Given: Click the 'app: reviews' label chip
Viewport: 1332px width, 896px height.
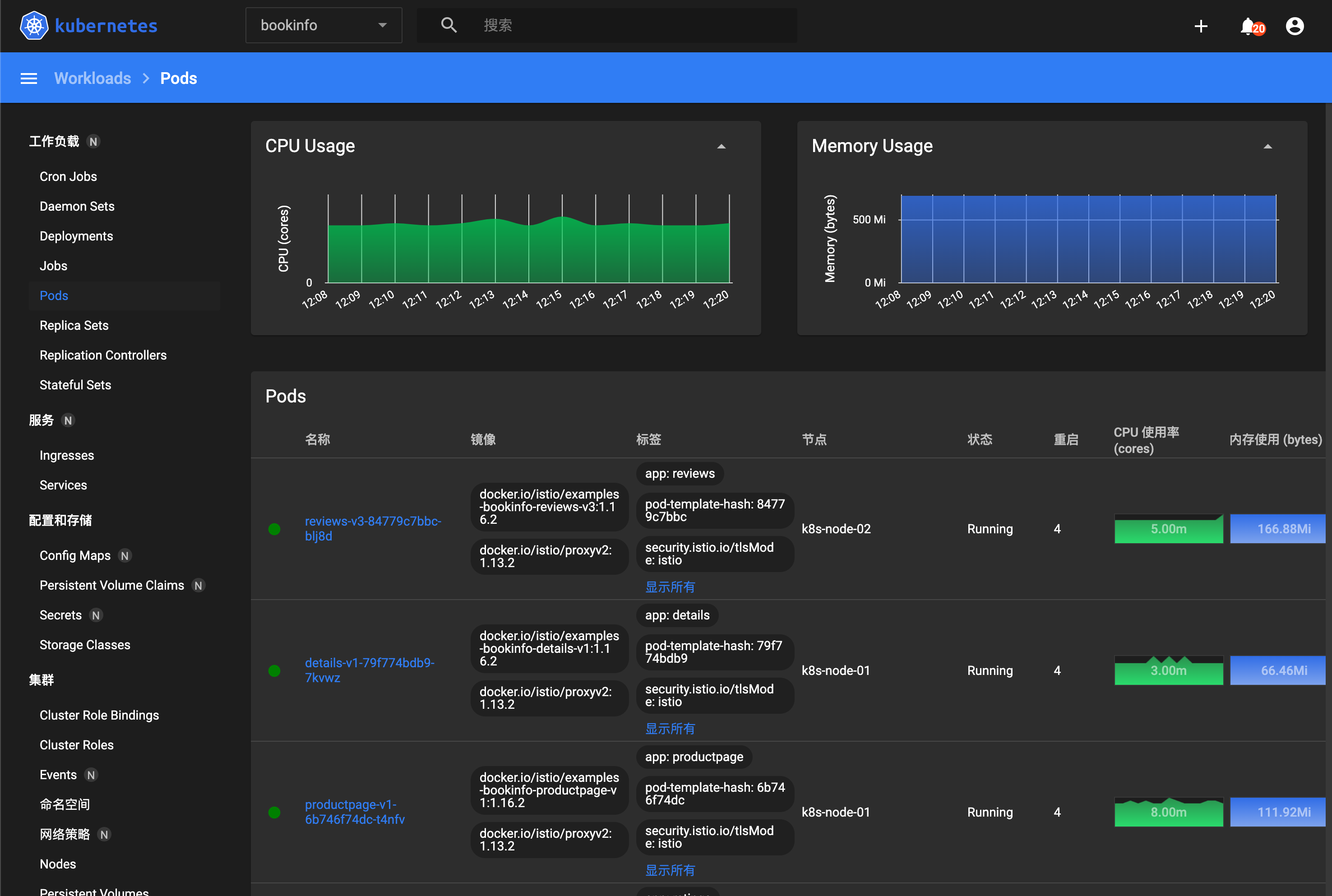Looking at the screenshot, I should (680, 474).
